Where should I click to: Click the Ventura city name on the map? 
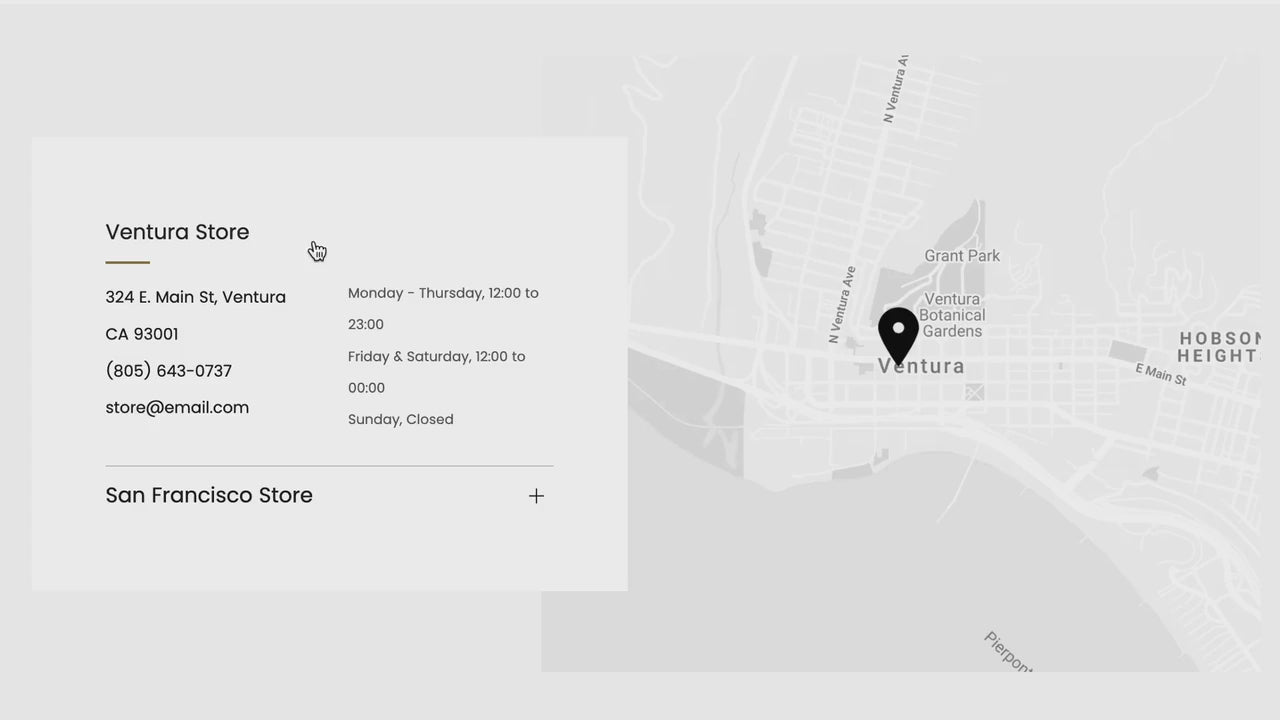[x=922, y=367]
